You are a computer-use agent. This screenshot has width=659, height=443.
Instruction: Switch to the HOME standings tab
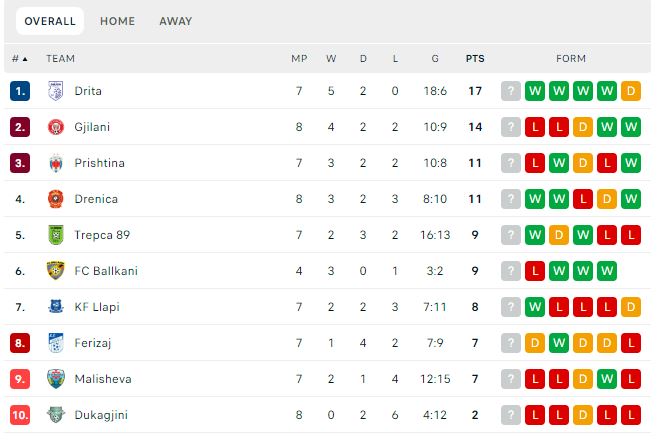point(117,21)
